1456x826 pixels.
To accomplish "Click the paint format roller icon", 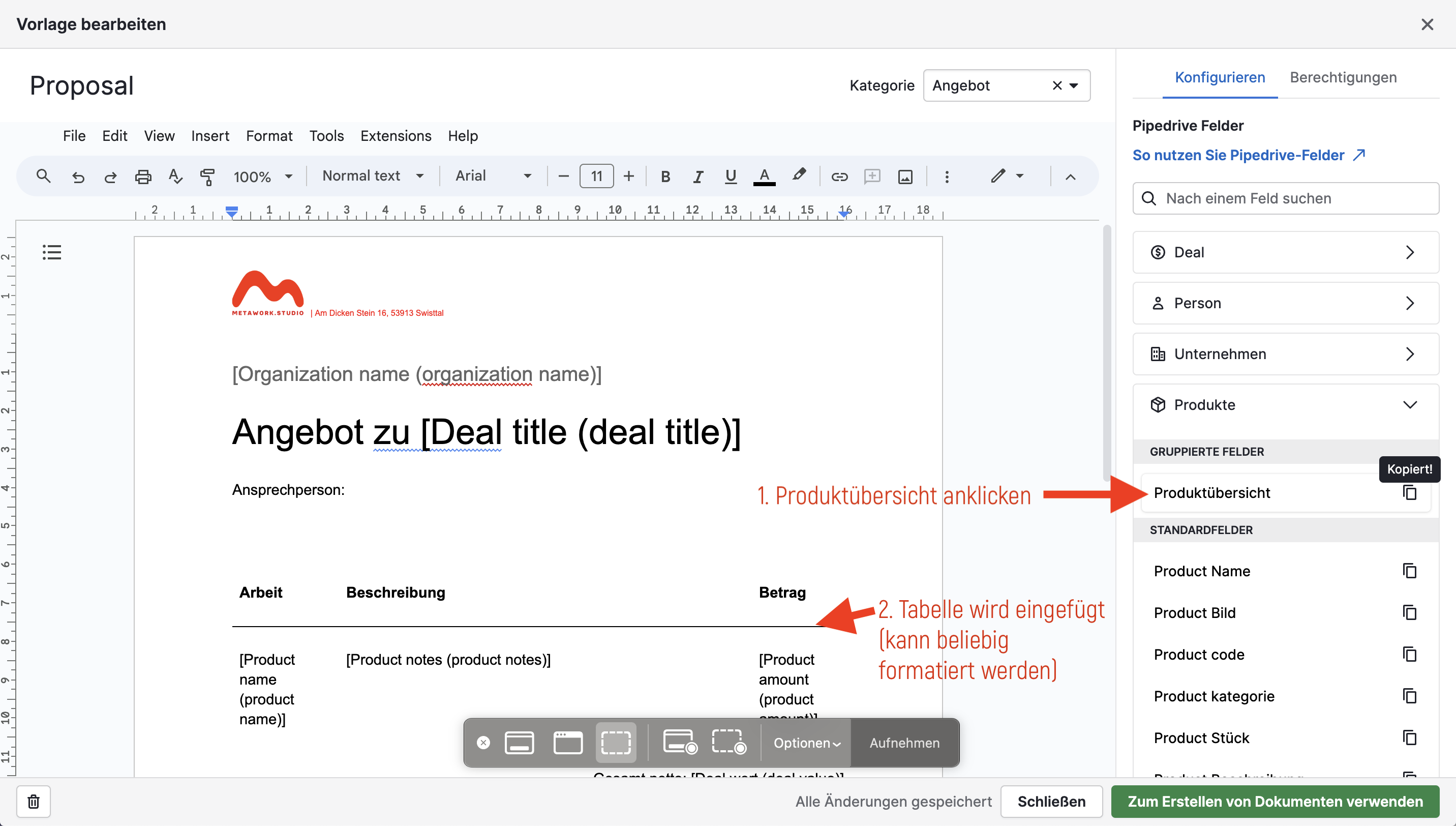I will tap(207, 176).
